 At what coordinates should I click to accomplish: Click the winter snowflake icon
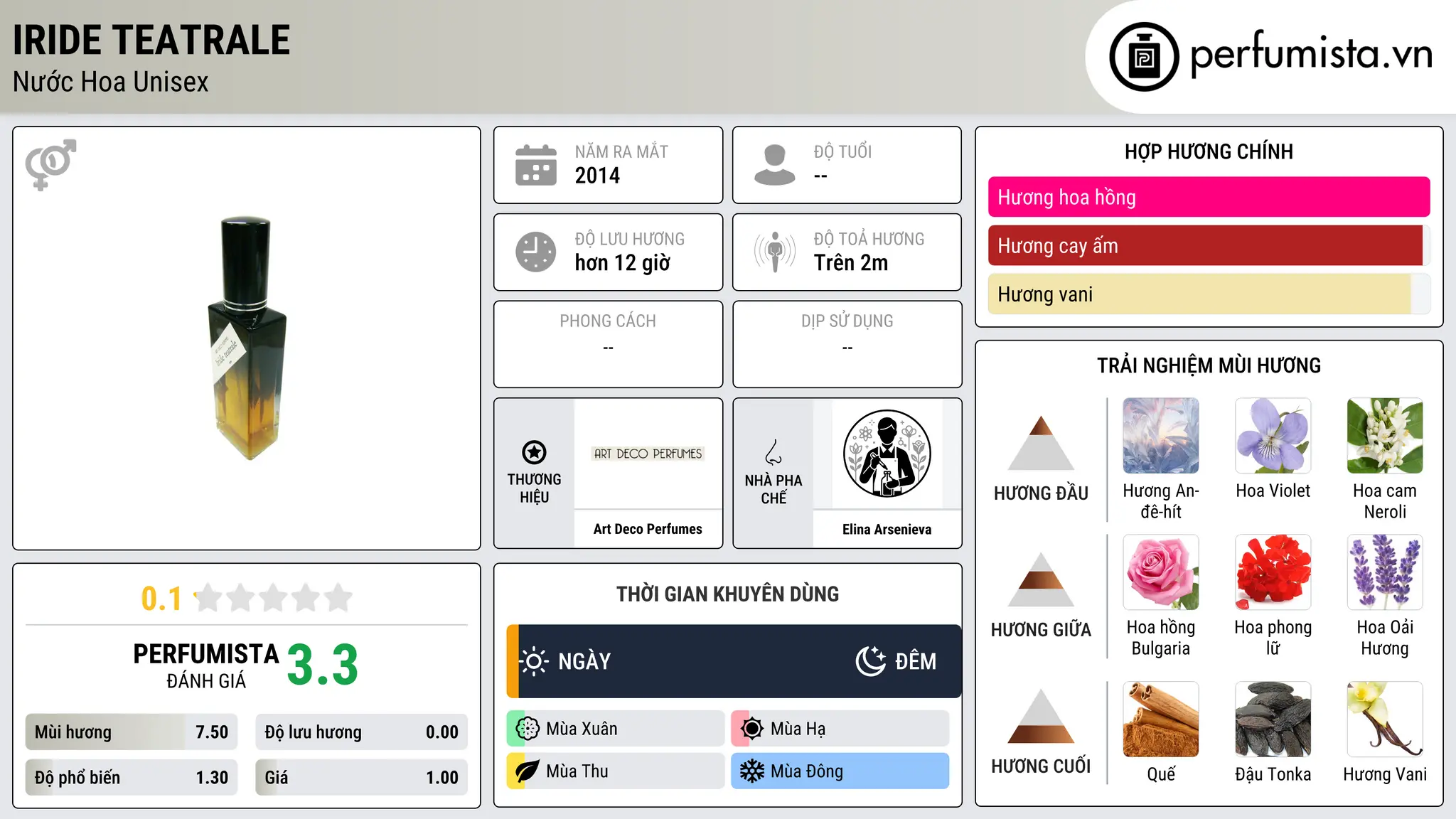[751, 771]
